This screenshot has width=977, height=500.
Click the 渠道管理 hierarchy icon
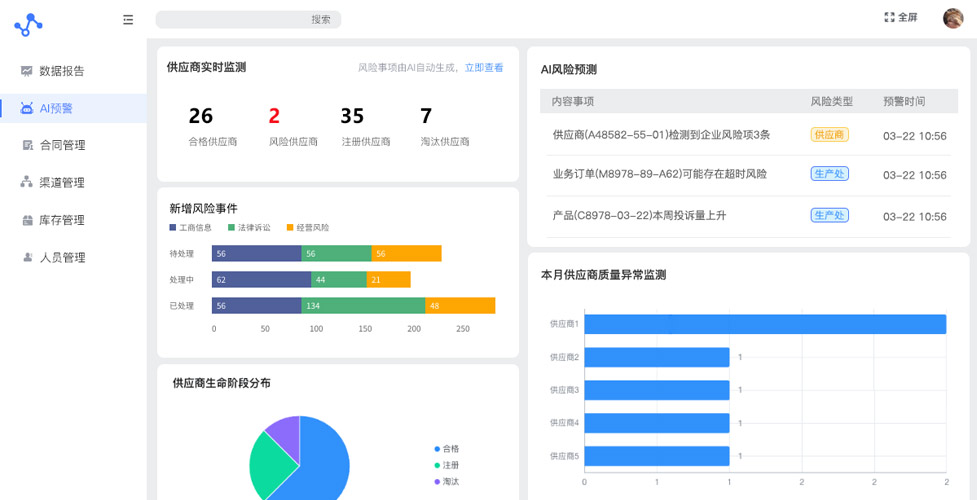click(x=27, y=182)
